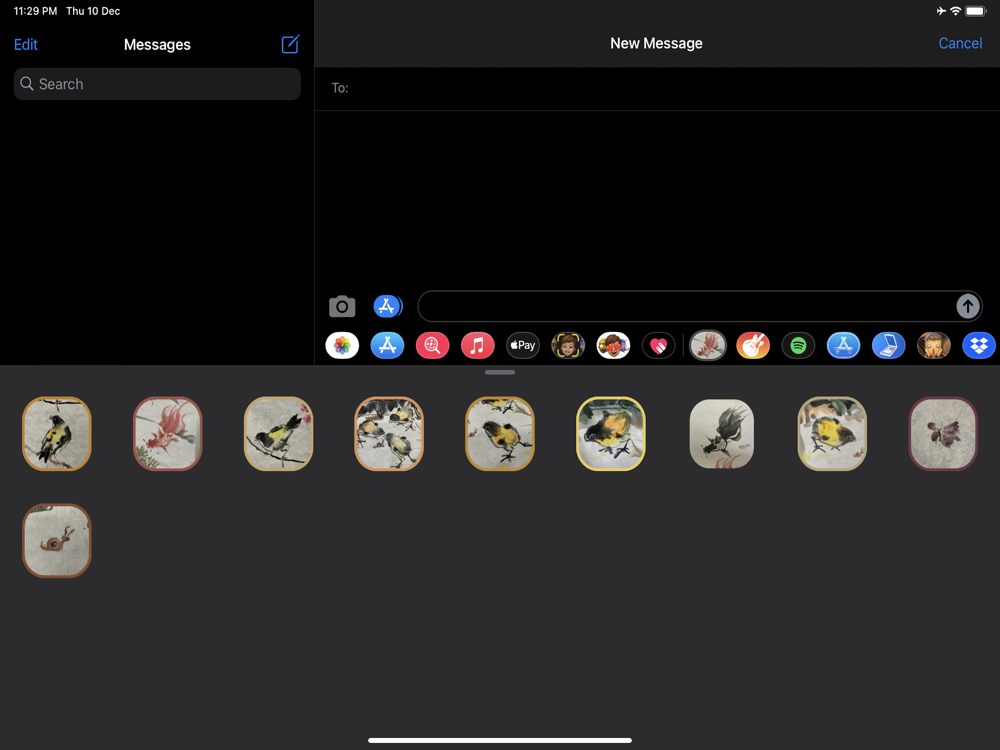The image size is (1000, 750).
Task: Select the snail painting sticker
Action: (57, 541)
